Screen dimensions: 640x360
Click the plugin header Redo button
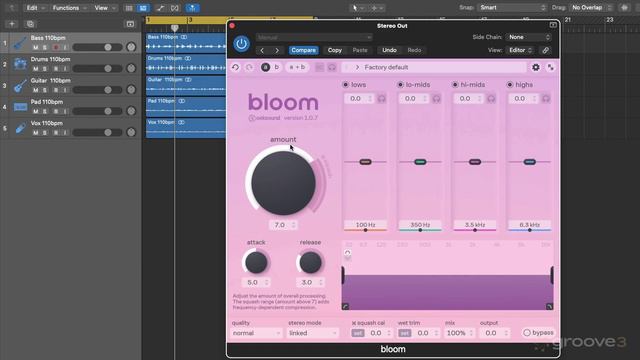click(x=414, y=50)
